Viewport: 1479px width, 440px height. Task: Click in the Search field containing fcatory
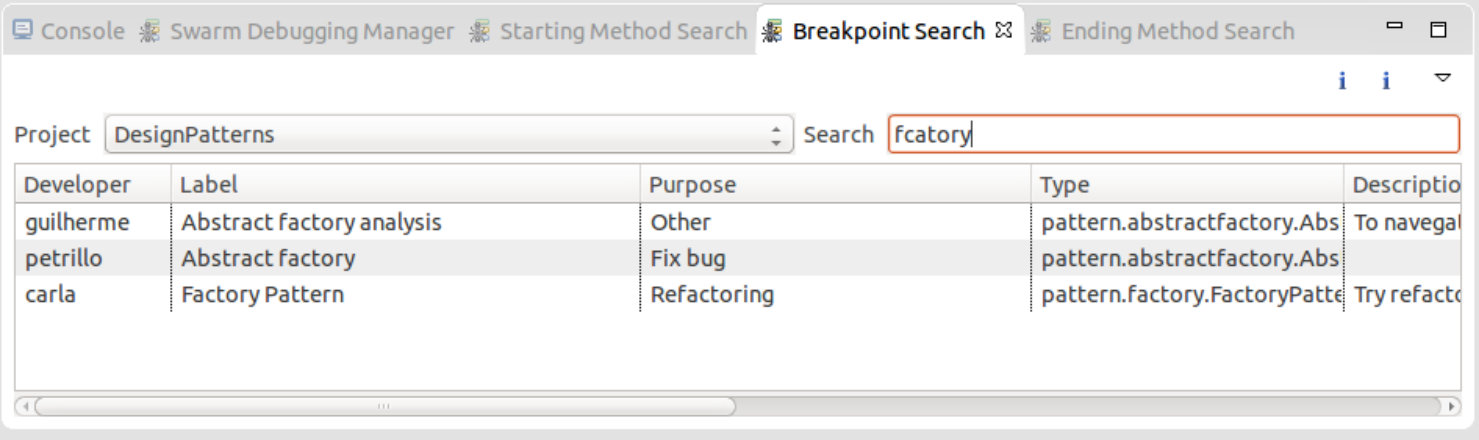pyautogui.click(x=1174, y=134)
